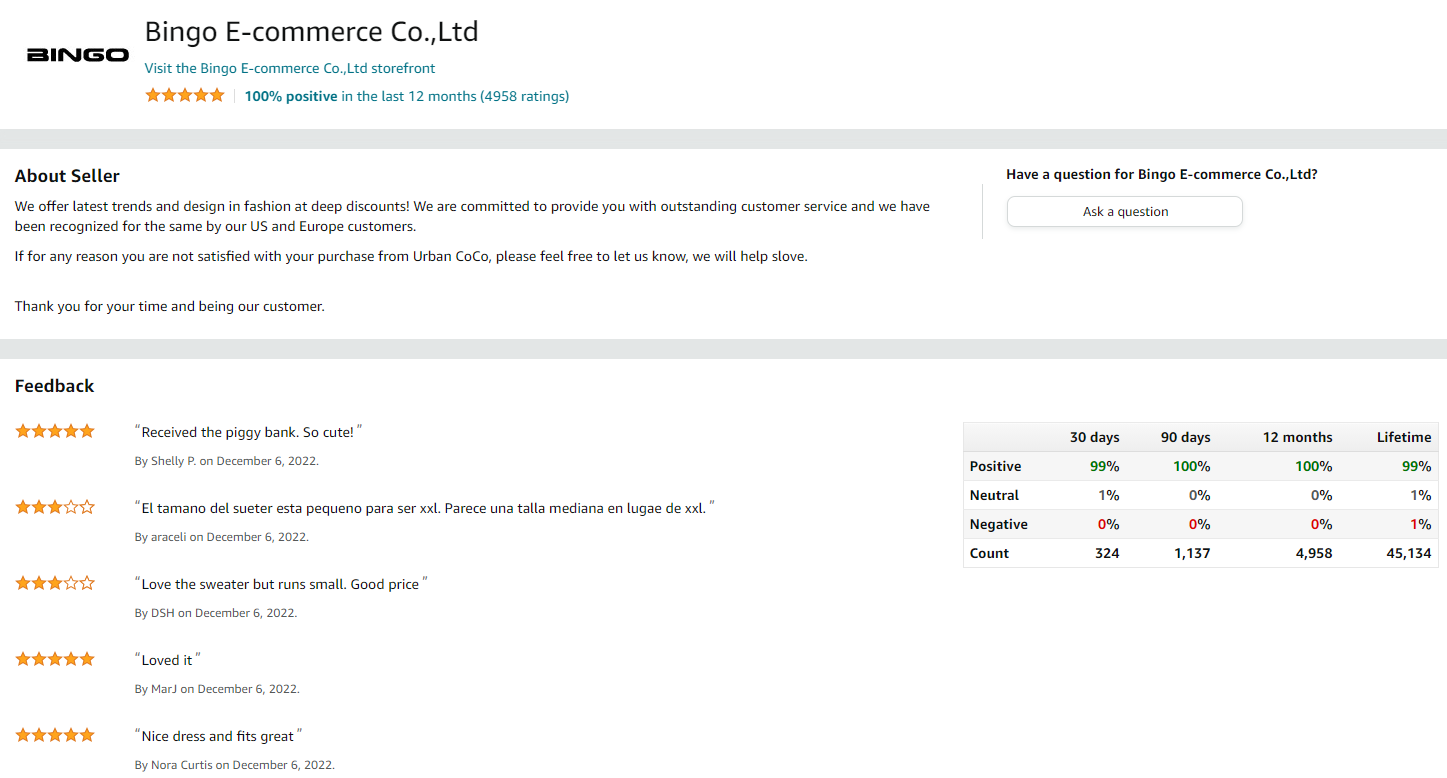Select the 90 days column header

click(1185, 437)
